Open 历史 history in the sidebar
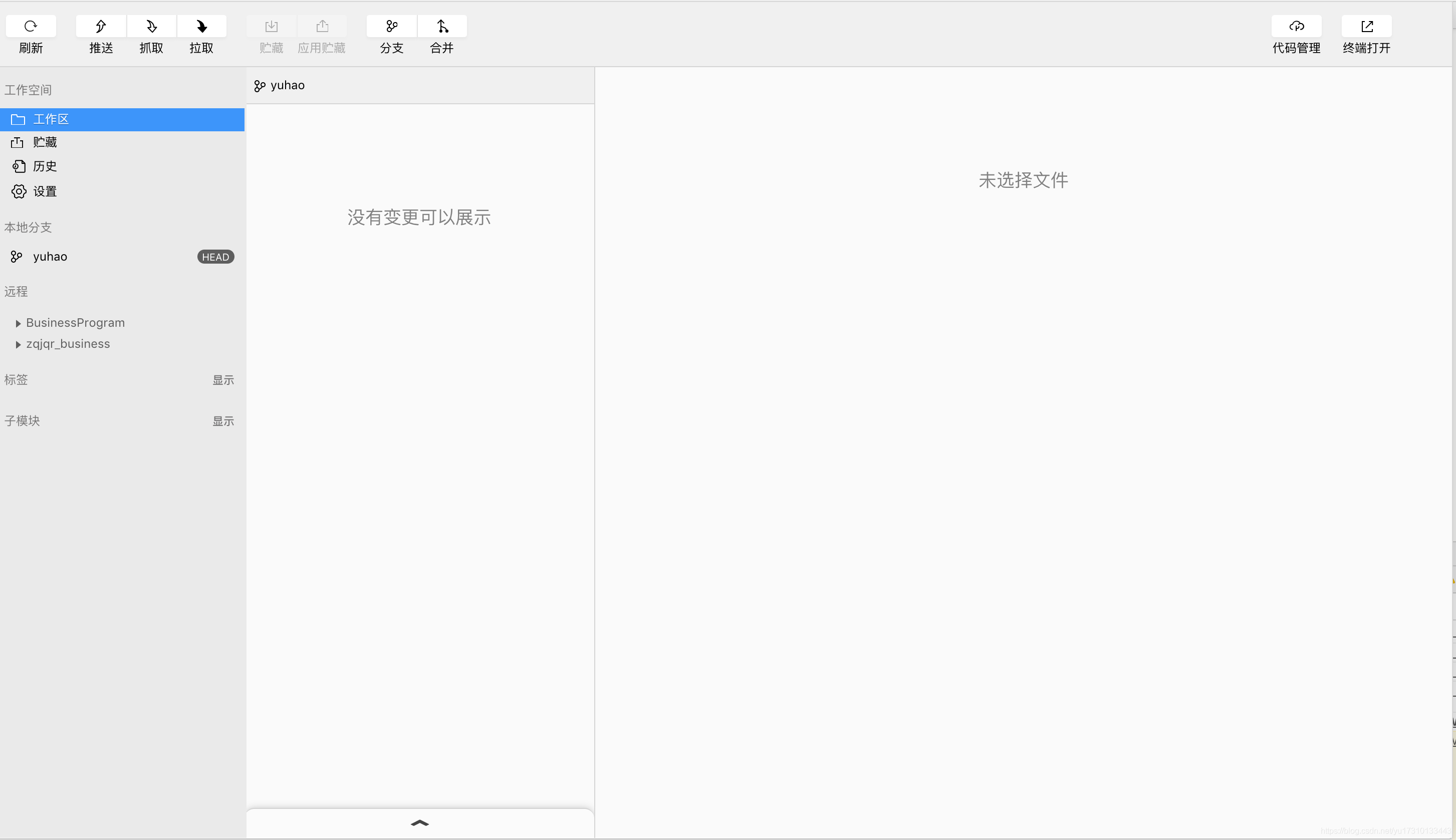 pos(45,167)
